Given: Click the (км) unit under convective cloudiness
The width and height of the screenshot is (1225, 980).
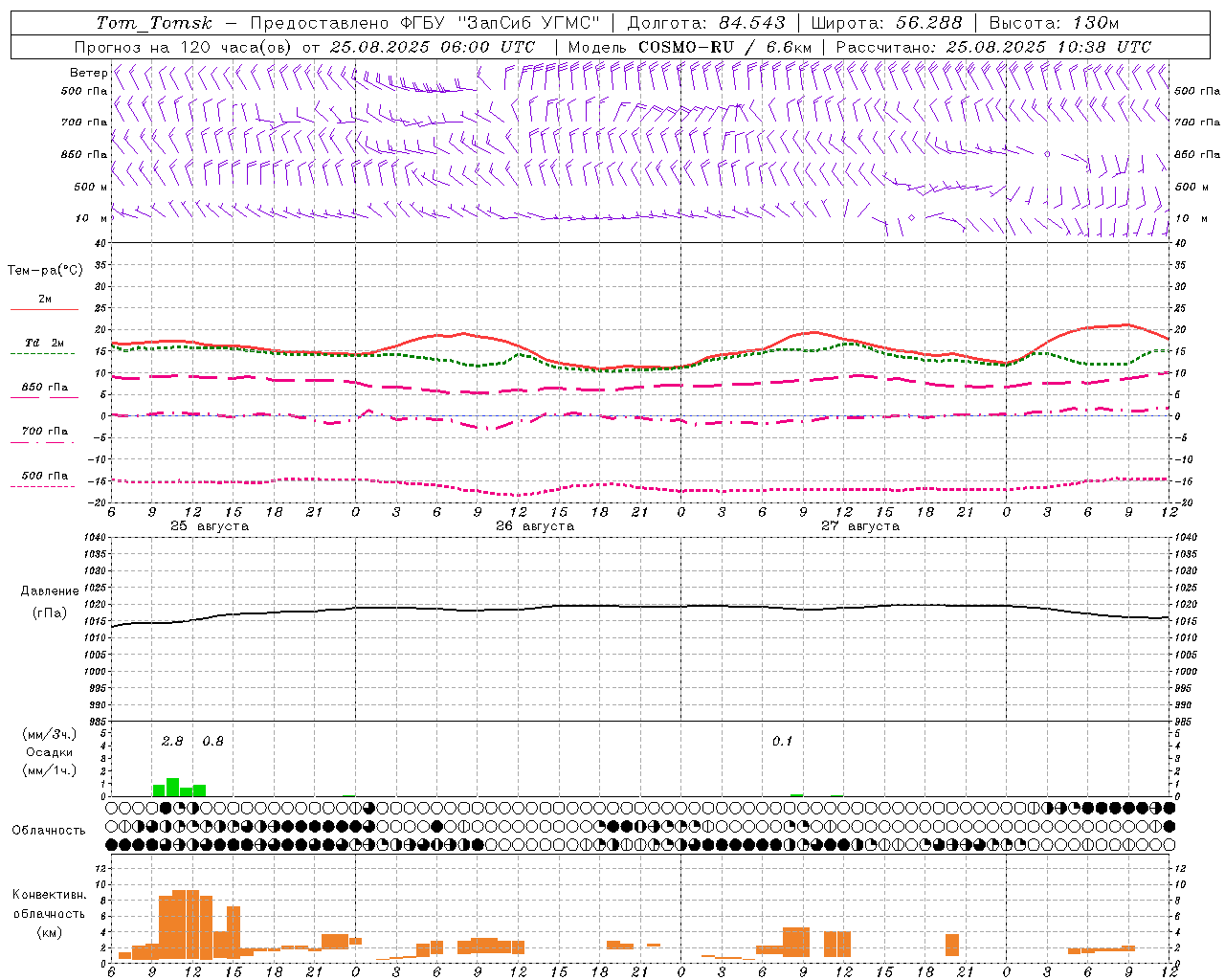Looking at the screenshot, I should pos(49,932).
